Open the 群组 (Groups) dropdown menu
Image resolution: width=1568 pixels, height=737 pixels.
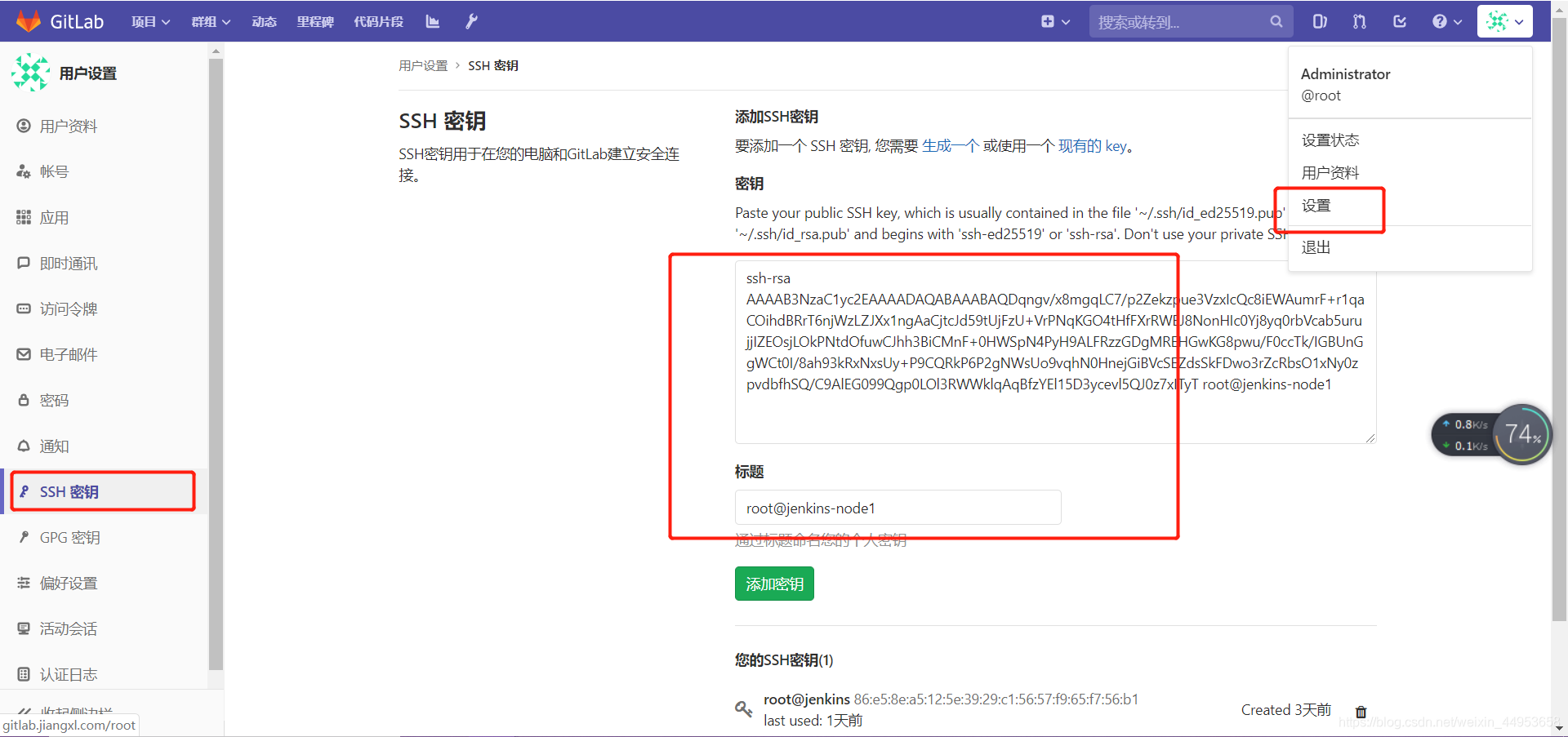pos(211,22)
